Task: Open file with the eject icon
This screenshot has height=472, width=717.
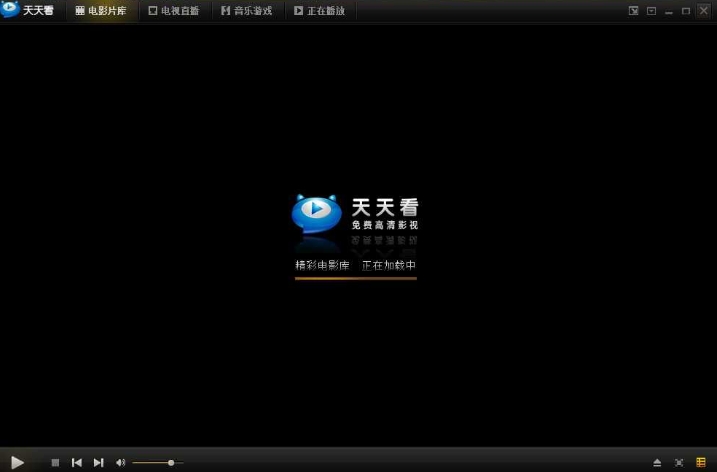Action: click(x=657, y=463)
